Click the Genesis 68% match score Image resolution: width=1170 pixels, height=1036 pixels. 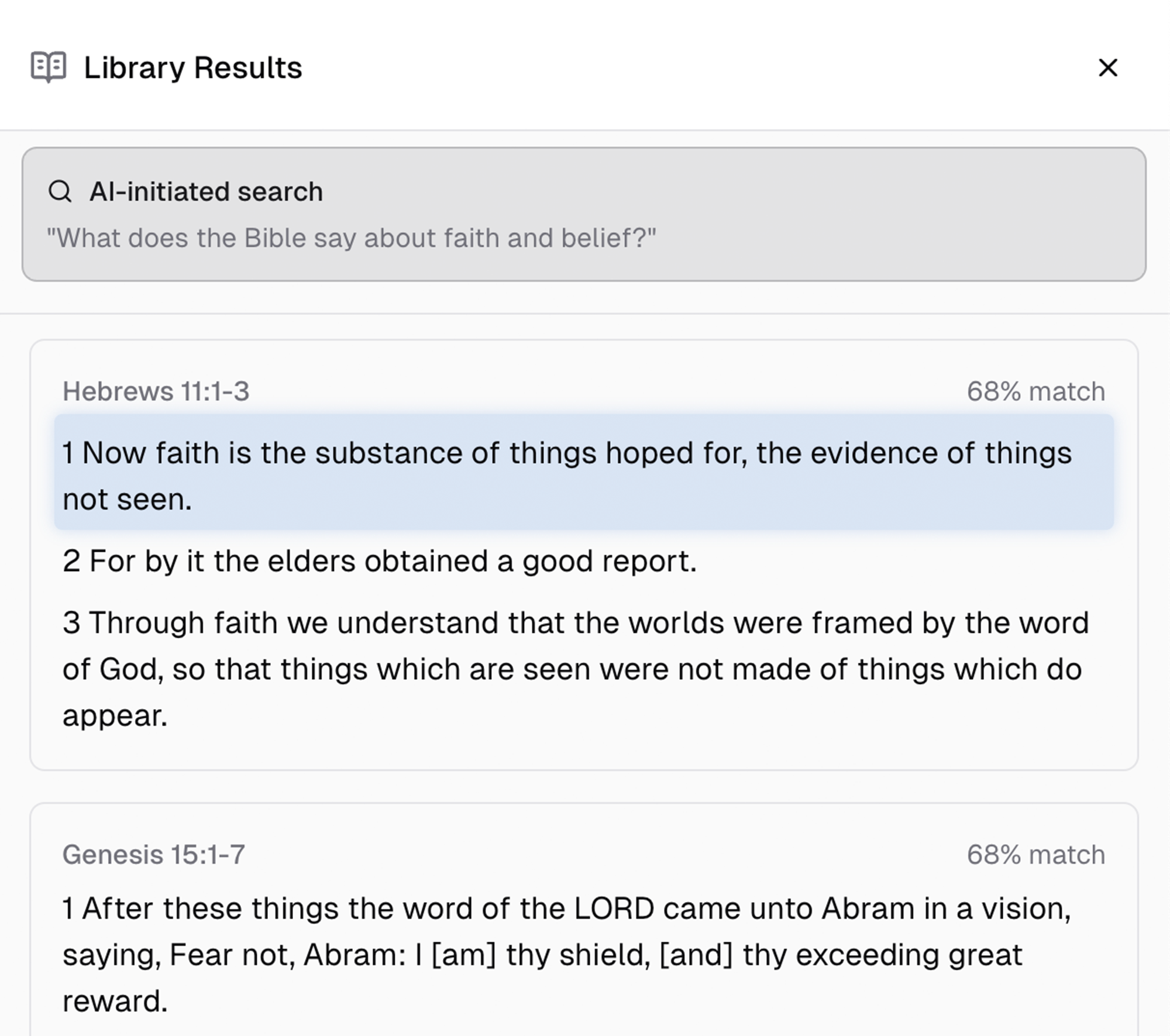pos(1035,855)
